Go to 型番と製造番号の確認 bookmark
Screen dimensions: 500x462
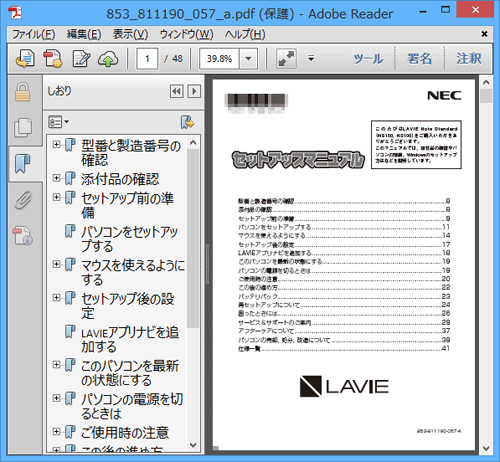131,153
